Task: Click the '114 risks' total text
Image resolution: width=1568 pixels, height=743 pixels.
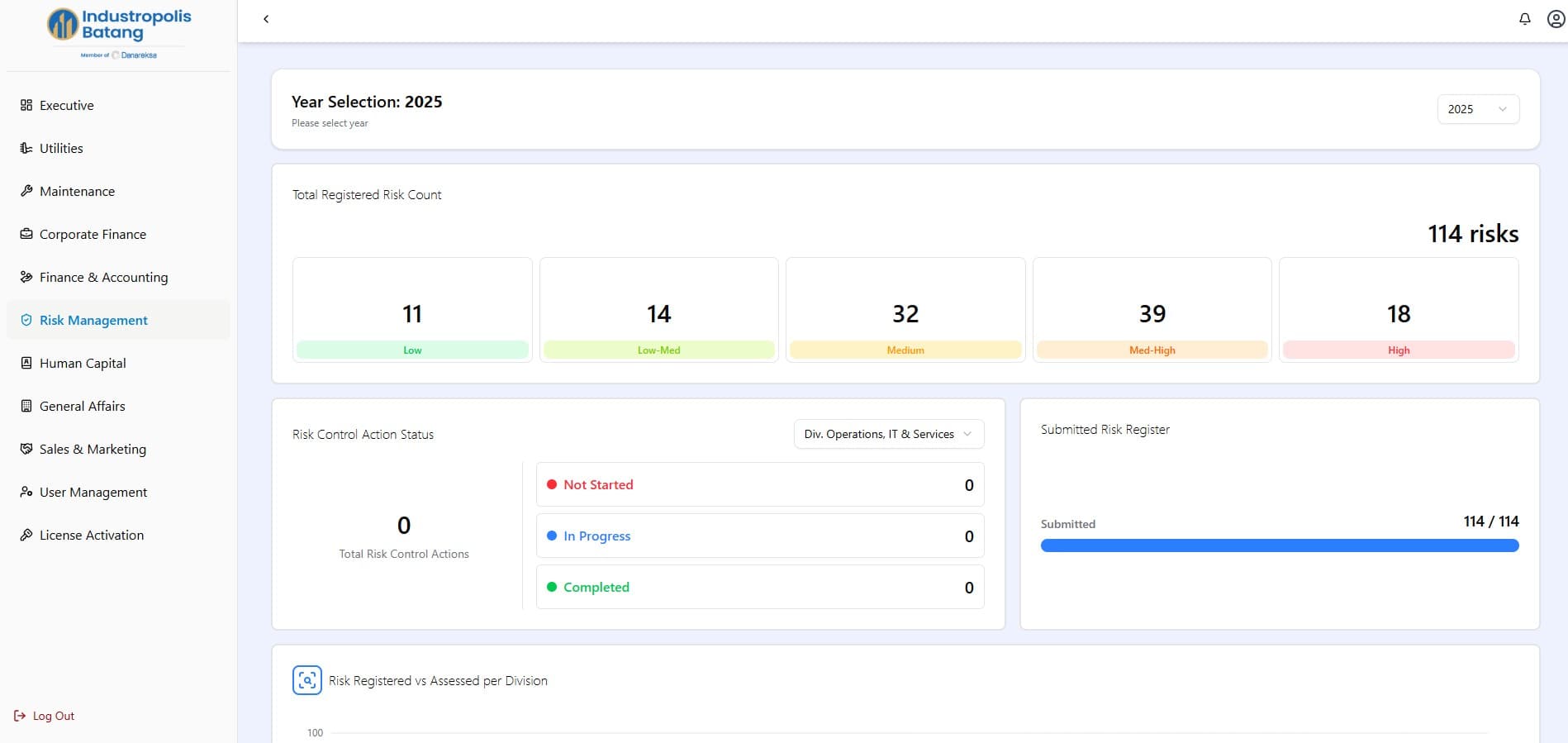Action: tap(1473, 234)
